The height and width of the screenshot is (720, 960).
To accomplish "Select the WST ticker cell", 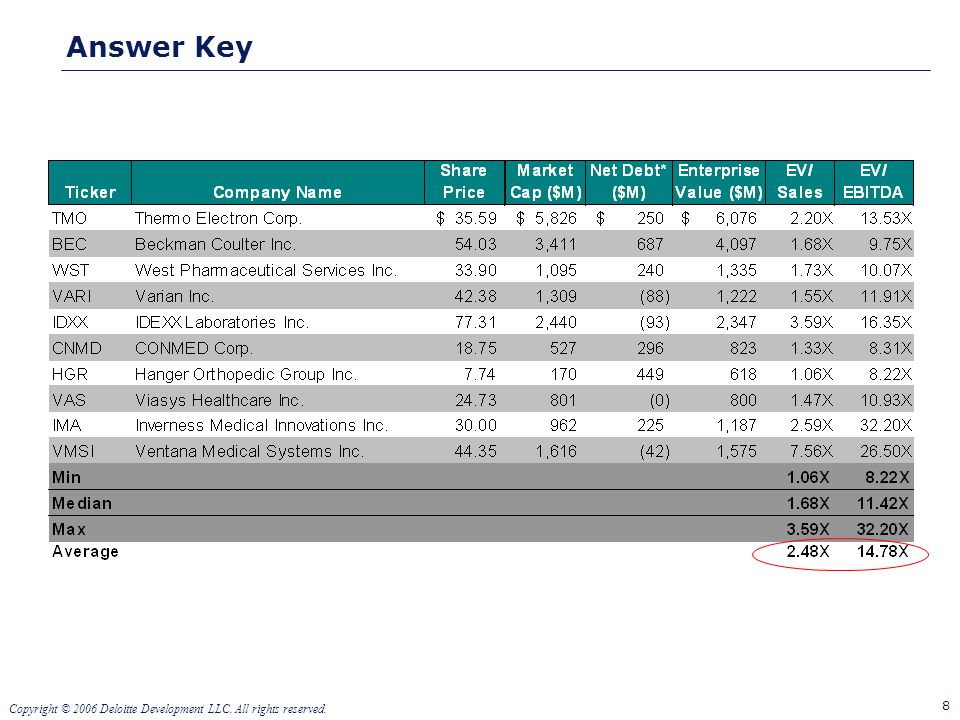I will click(x=70, y=270).
